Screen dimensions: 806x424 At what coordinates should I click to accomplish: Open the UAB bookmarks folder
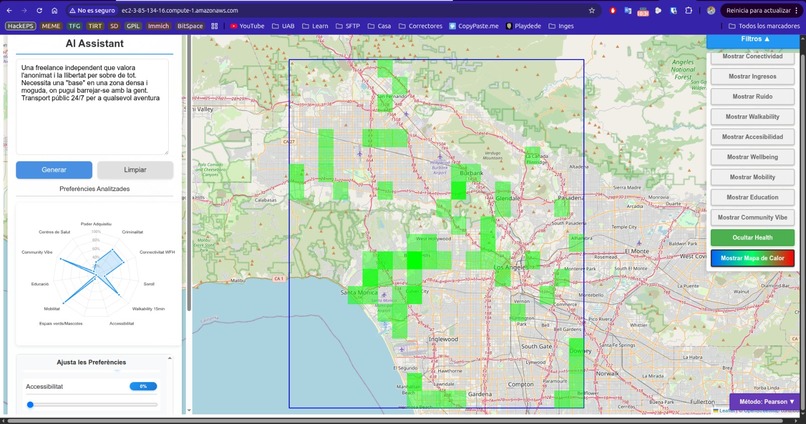283,26
